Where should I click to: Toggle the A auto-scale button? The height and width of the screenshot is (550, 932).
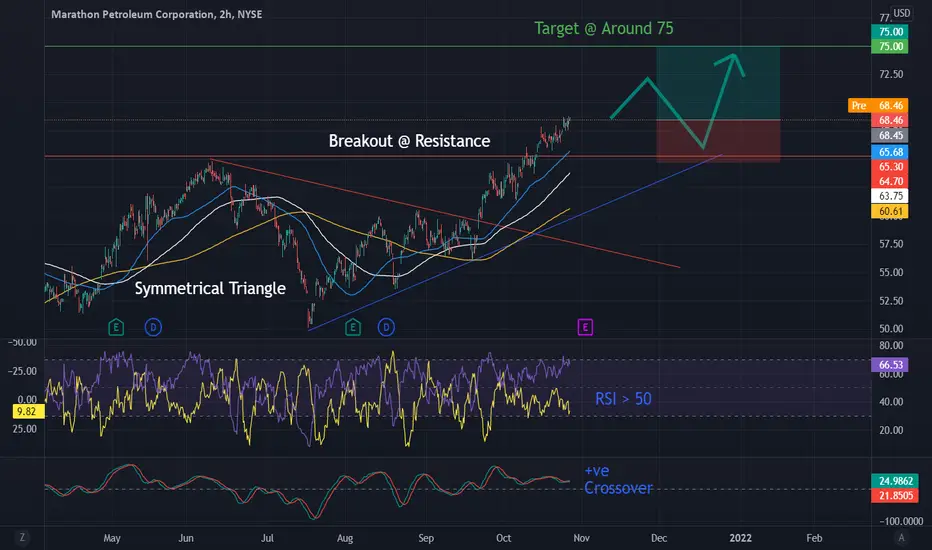[x=901, y=538]
